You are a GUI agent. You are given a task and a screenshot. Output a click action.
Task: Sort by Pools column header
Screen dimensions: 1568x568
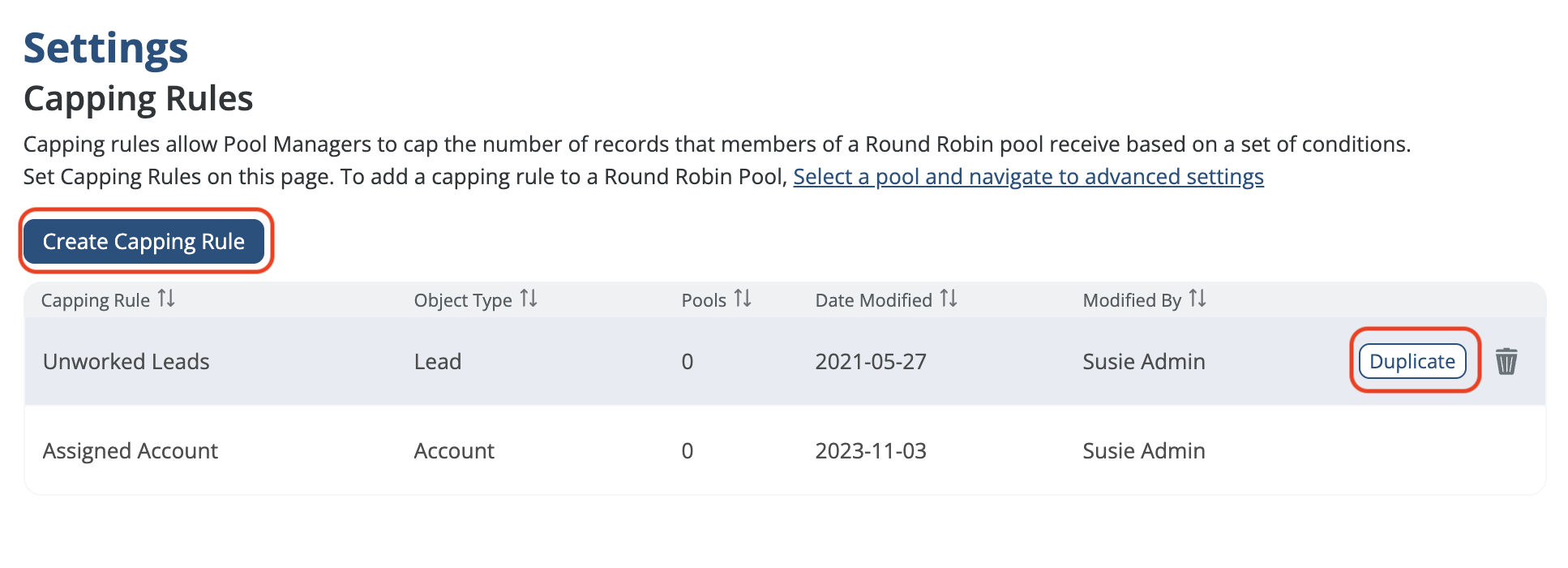point(704,300)
